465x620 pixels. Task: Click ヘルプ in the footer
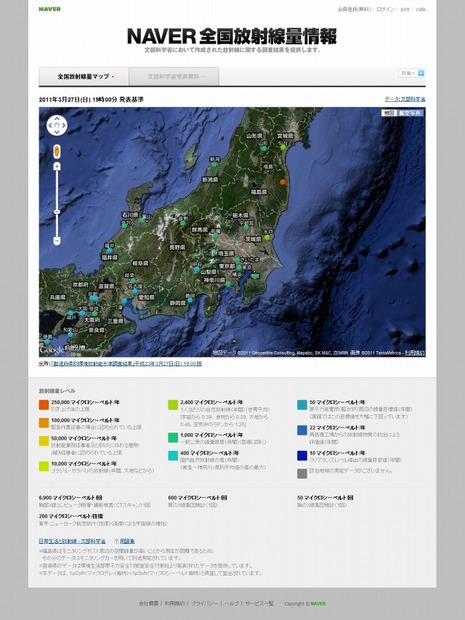tap(231, 603)
